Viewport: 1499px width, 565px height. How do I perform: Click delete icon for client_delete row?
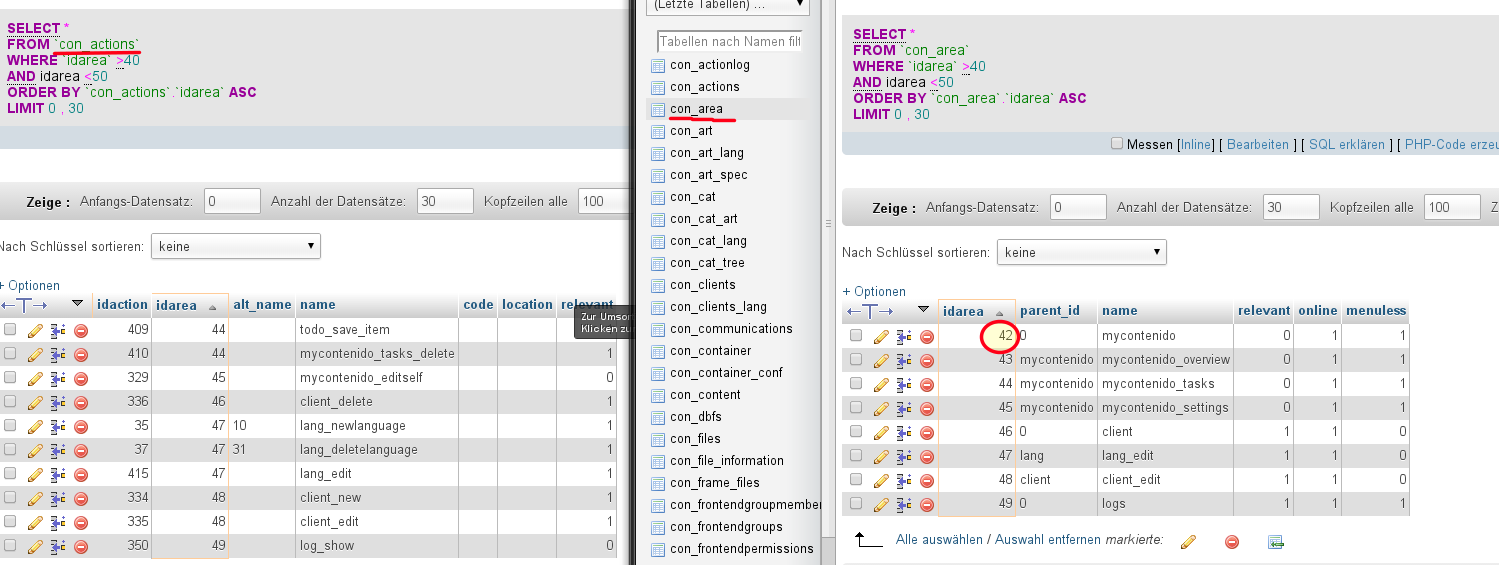click(x=81, y=402)
